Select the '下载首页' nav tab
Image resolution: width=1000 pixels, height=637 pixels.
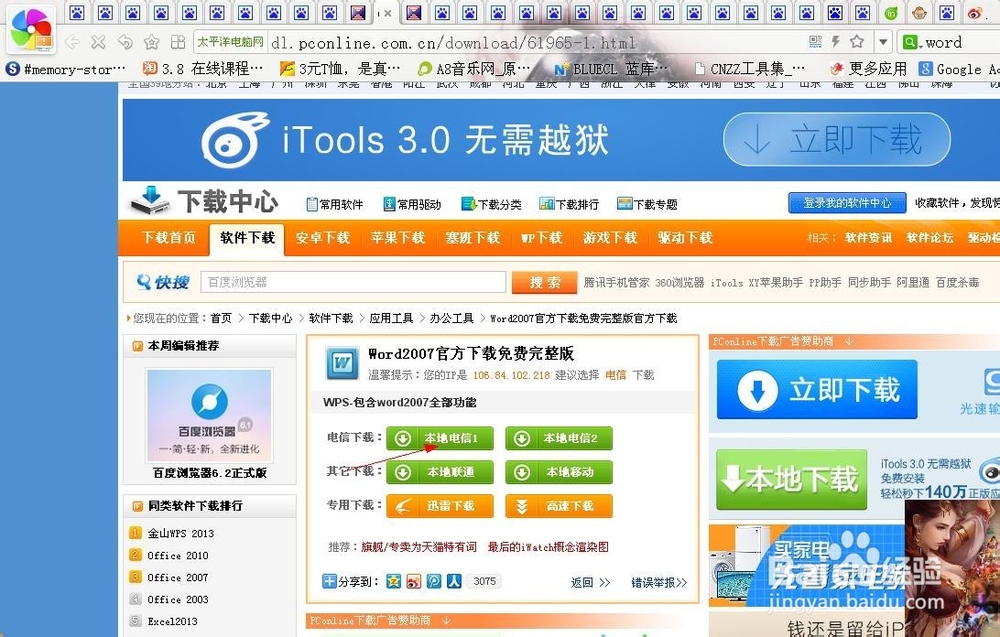click(x=169, y=238)
